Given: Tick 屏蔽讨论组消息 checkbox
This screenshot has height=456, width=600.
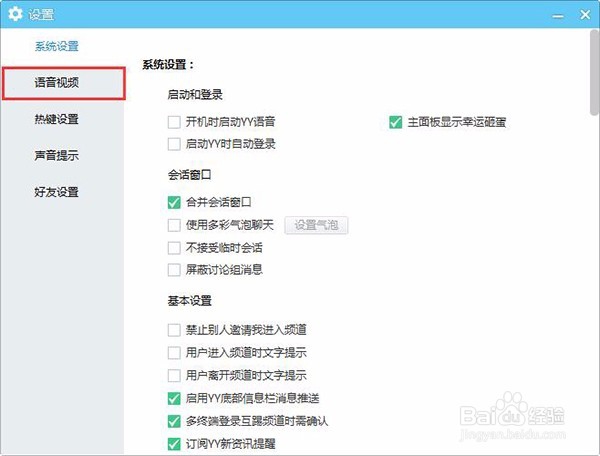Looking at the screenshot, I should click(x=174, y=270).
